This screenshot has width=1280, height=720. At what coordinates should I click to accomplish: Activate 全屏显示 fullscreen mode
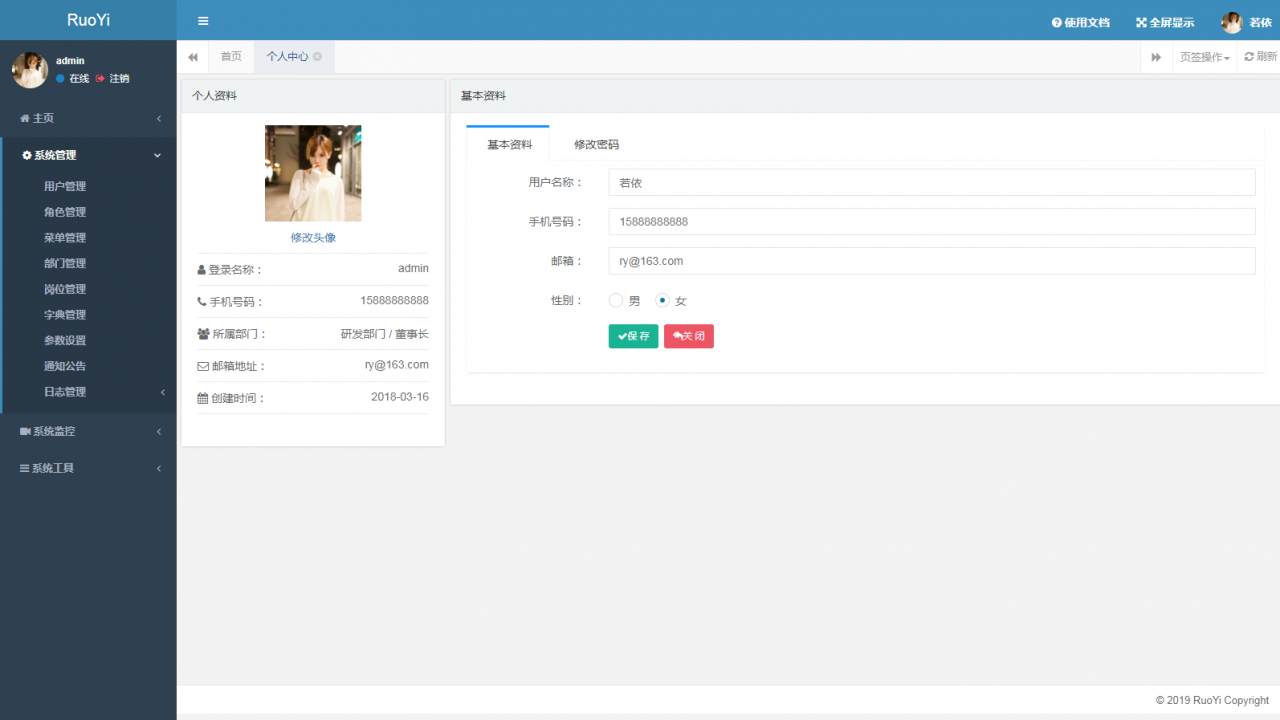[x=1165, y=22]
